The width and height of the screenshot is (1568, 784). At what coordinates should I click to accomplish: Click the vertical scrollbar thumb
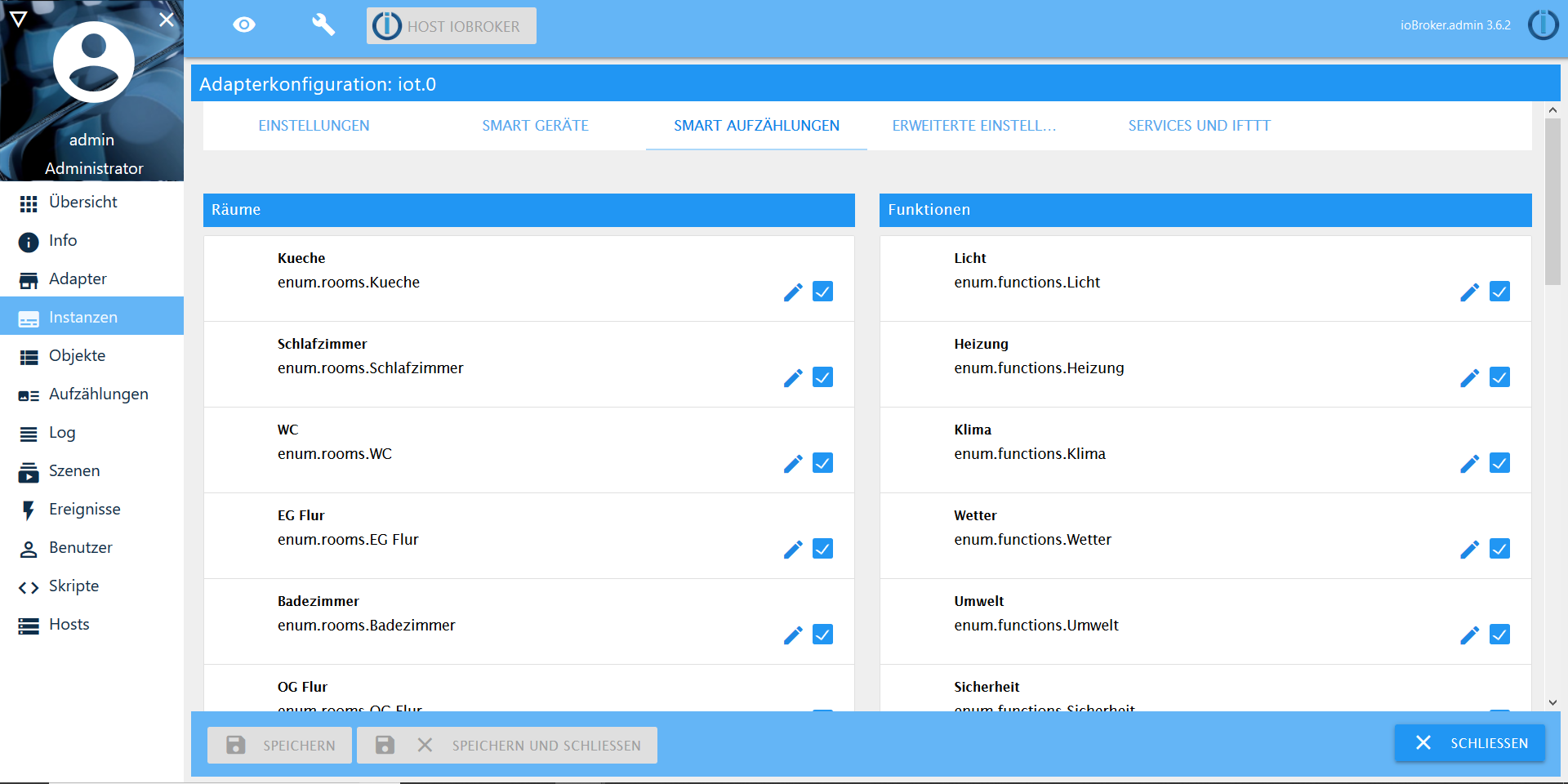coord(1552,202)
